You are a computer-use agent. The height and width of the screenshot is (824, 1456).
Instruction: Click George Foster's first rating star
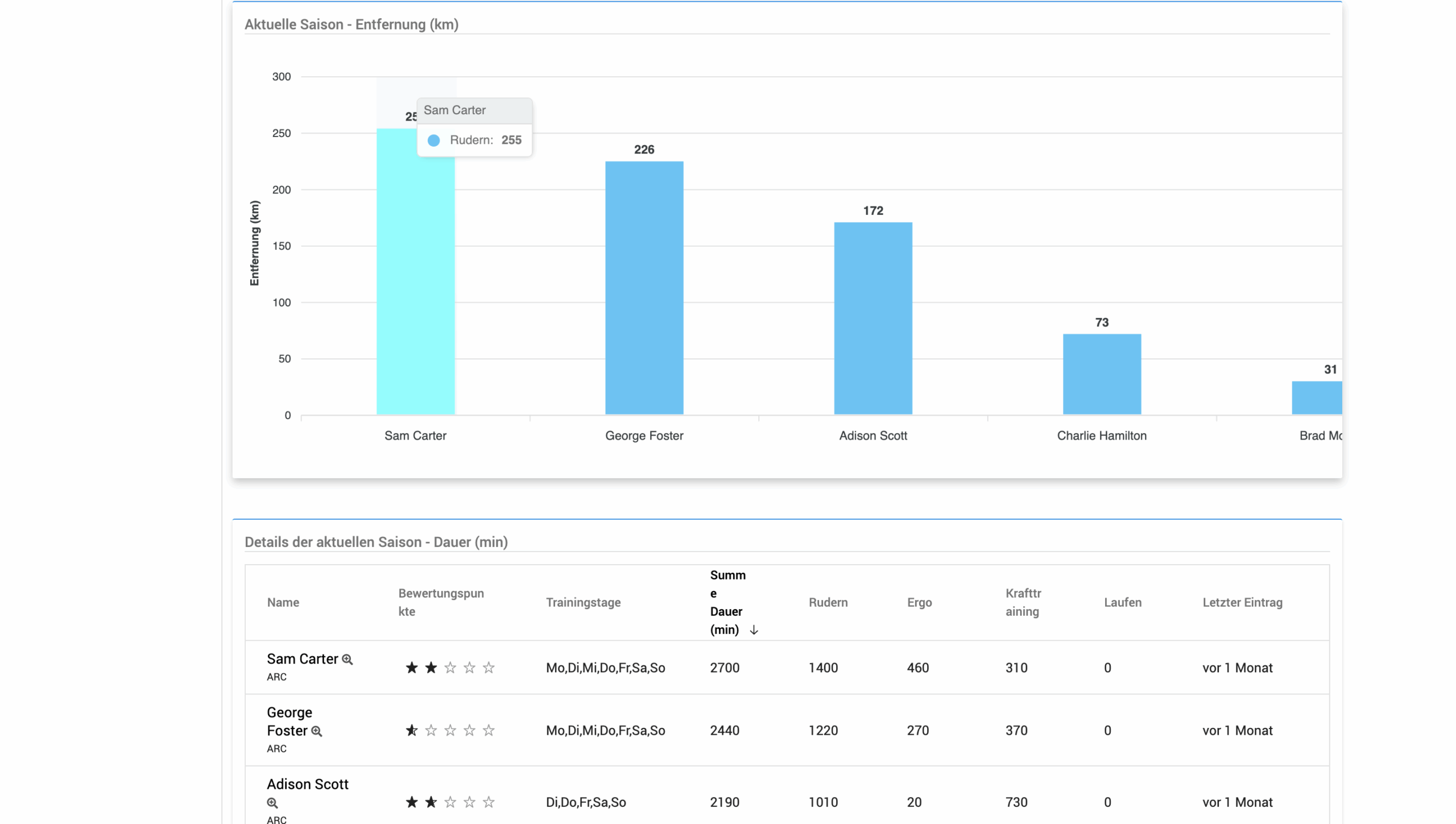click(x=412, y=730)
